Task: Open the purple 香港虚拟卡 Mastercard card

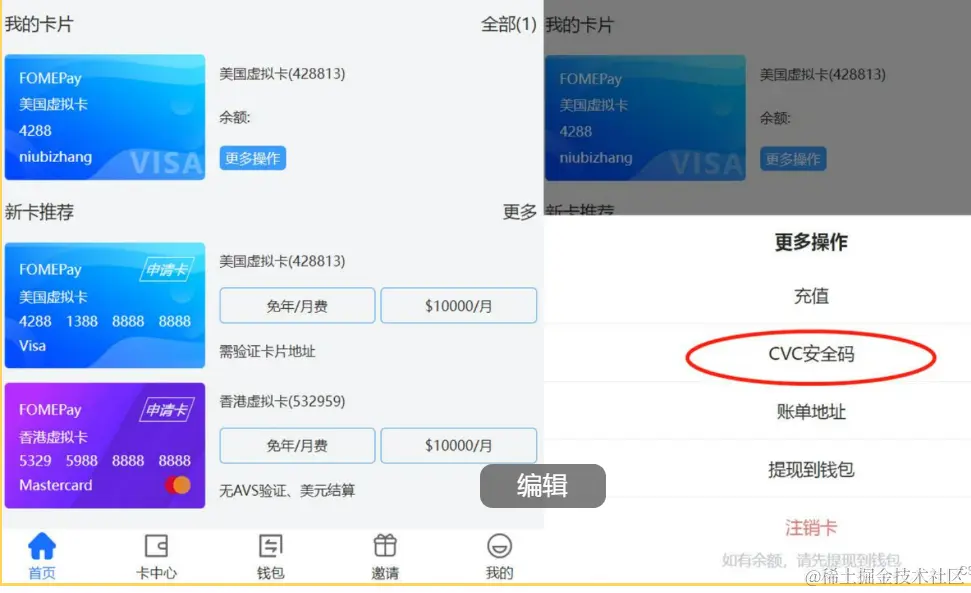Action: (x=105, y=446)
